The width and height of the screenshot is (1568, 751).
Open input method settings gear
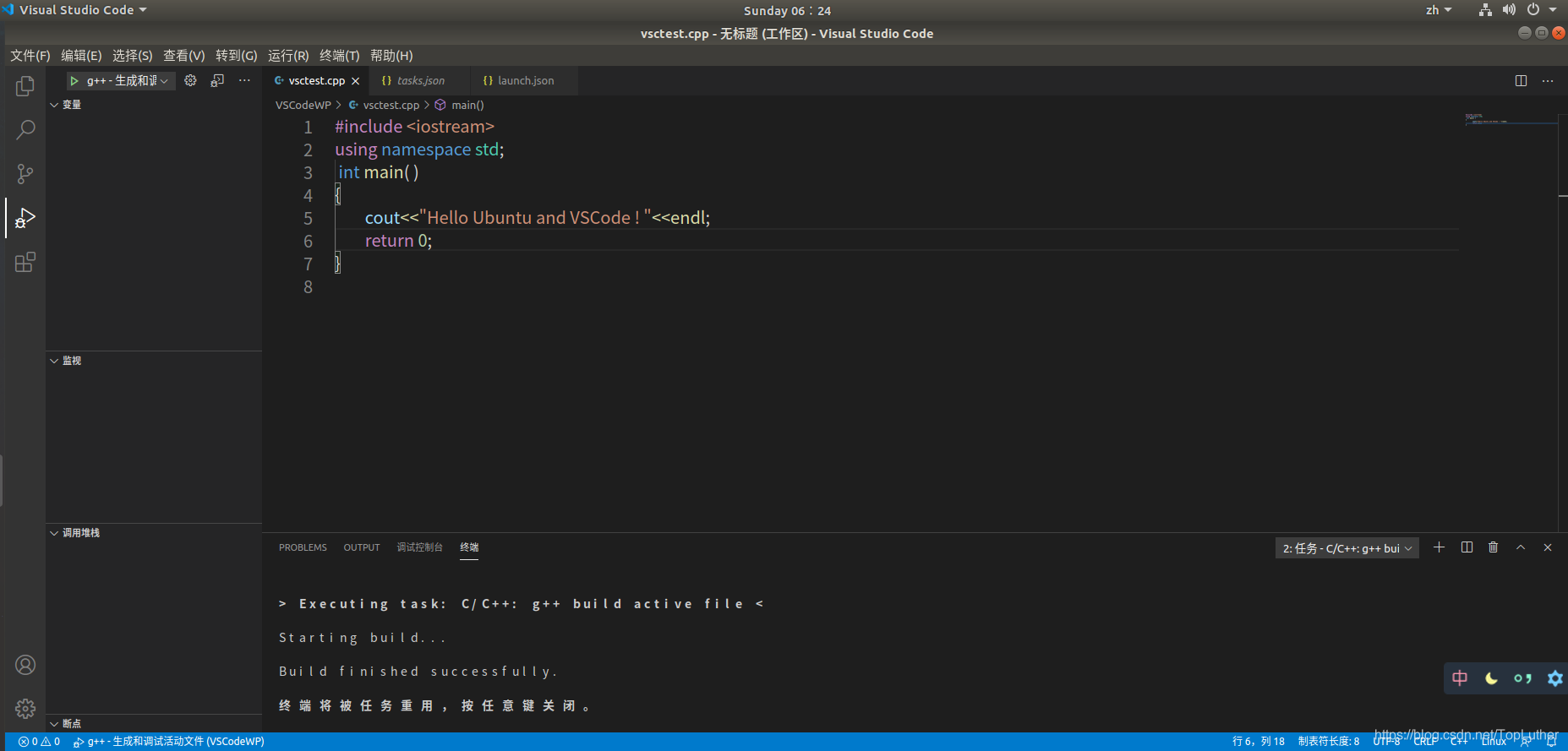pyautogui.click(x=1554, y=678)
